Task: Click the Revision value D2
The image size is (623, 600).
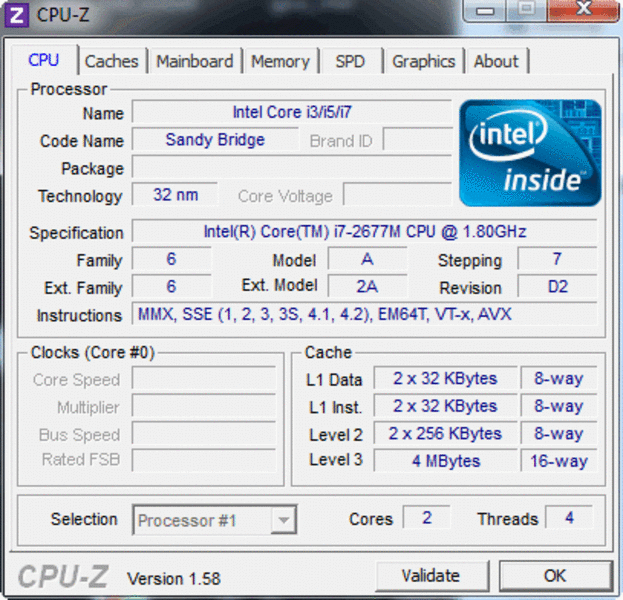Action: pyautogui.click(x=557, y=286)
